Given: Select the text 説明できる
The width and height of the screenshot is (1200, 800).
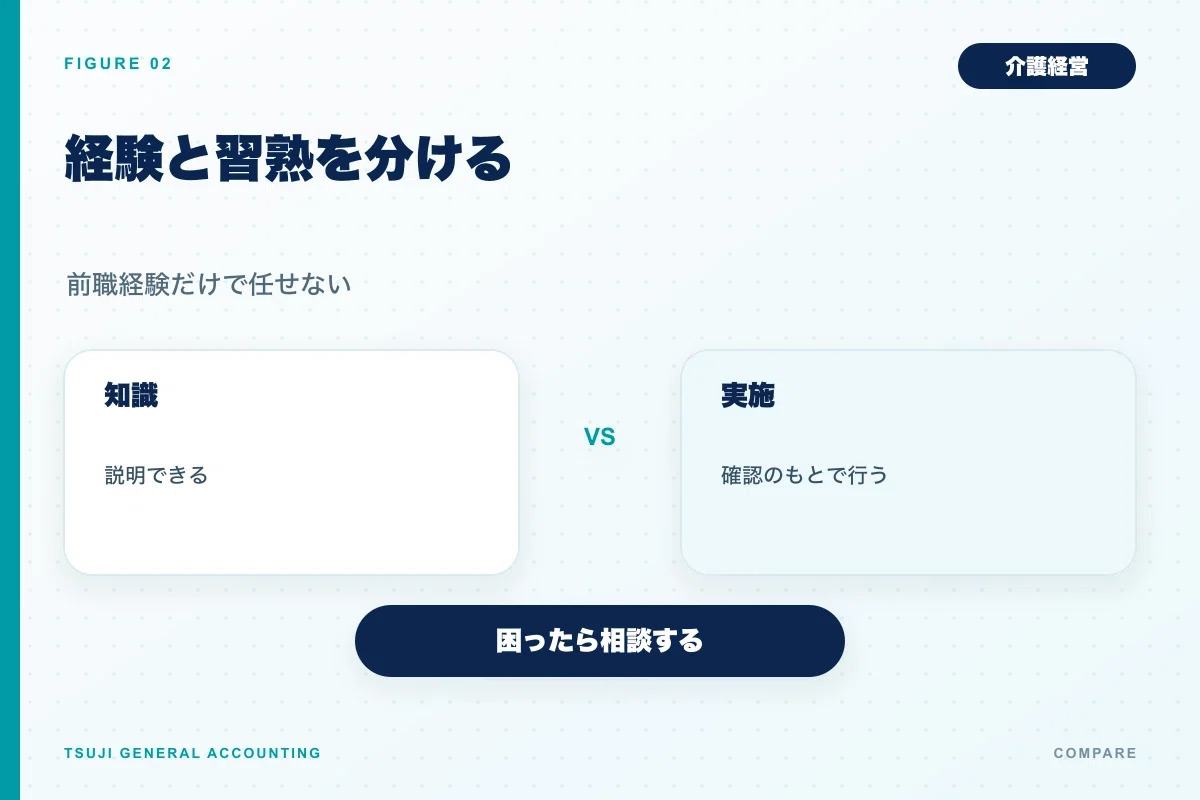Looking at the screenshot, I should pos(157,475).
